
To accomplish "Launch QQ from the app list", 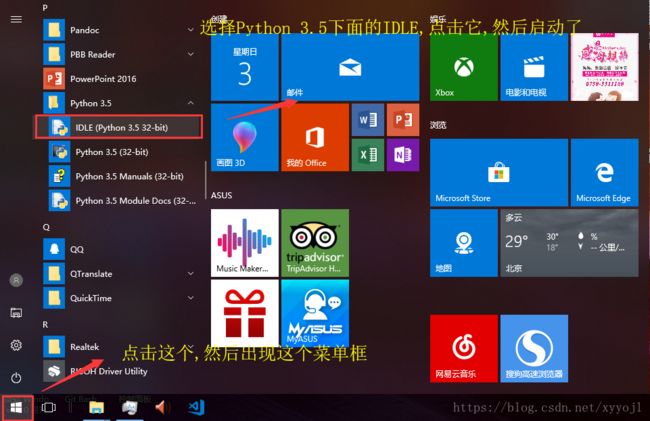I will [x=120, y=249].
